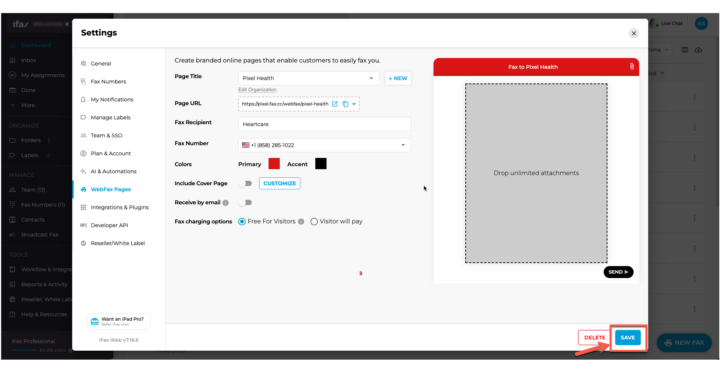
Task: Open Broadcast Fax in background sidebar
Action: pos(39,235)
